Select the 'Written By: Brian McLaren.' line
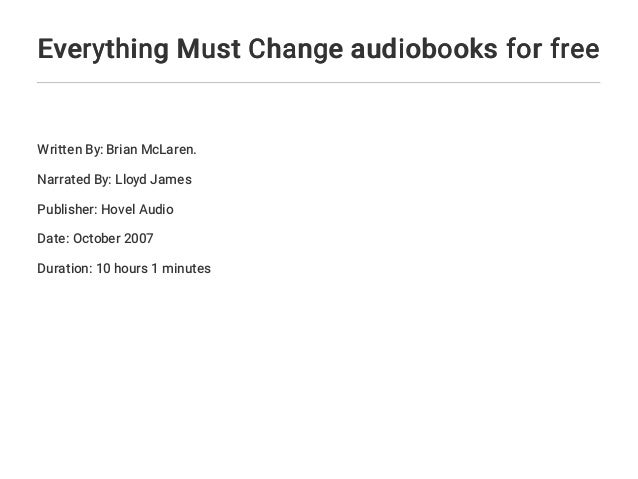The image size is (638, 479). pyautogui.click(x=117, y=150)
